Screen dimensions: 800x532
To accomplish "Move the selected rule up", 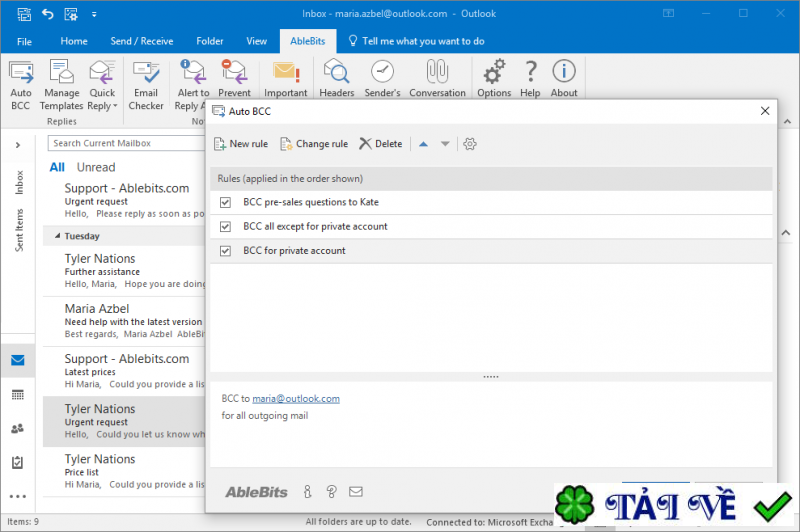I will pos(423,144).
